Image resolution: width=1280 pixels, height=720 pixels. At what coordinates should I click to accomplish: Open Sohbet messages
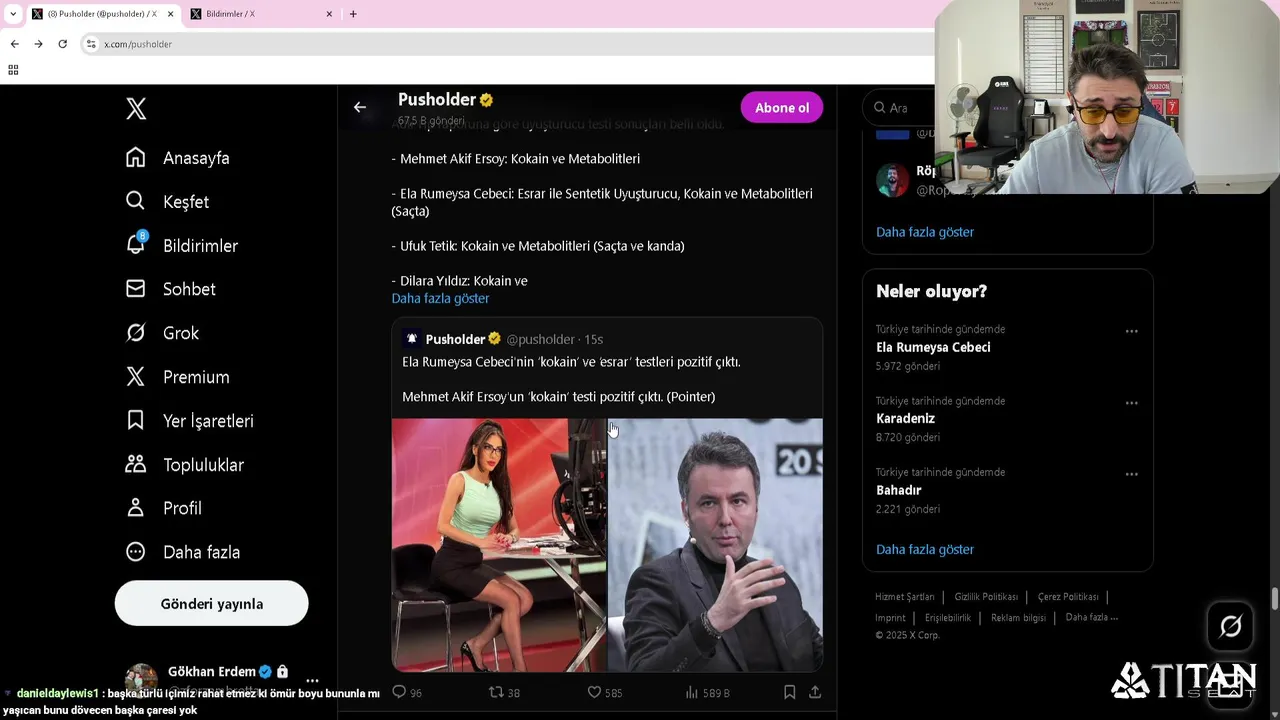click(171, 289)
